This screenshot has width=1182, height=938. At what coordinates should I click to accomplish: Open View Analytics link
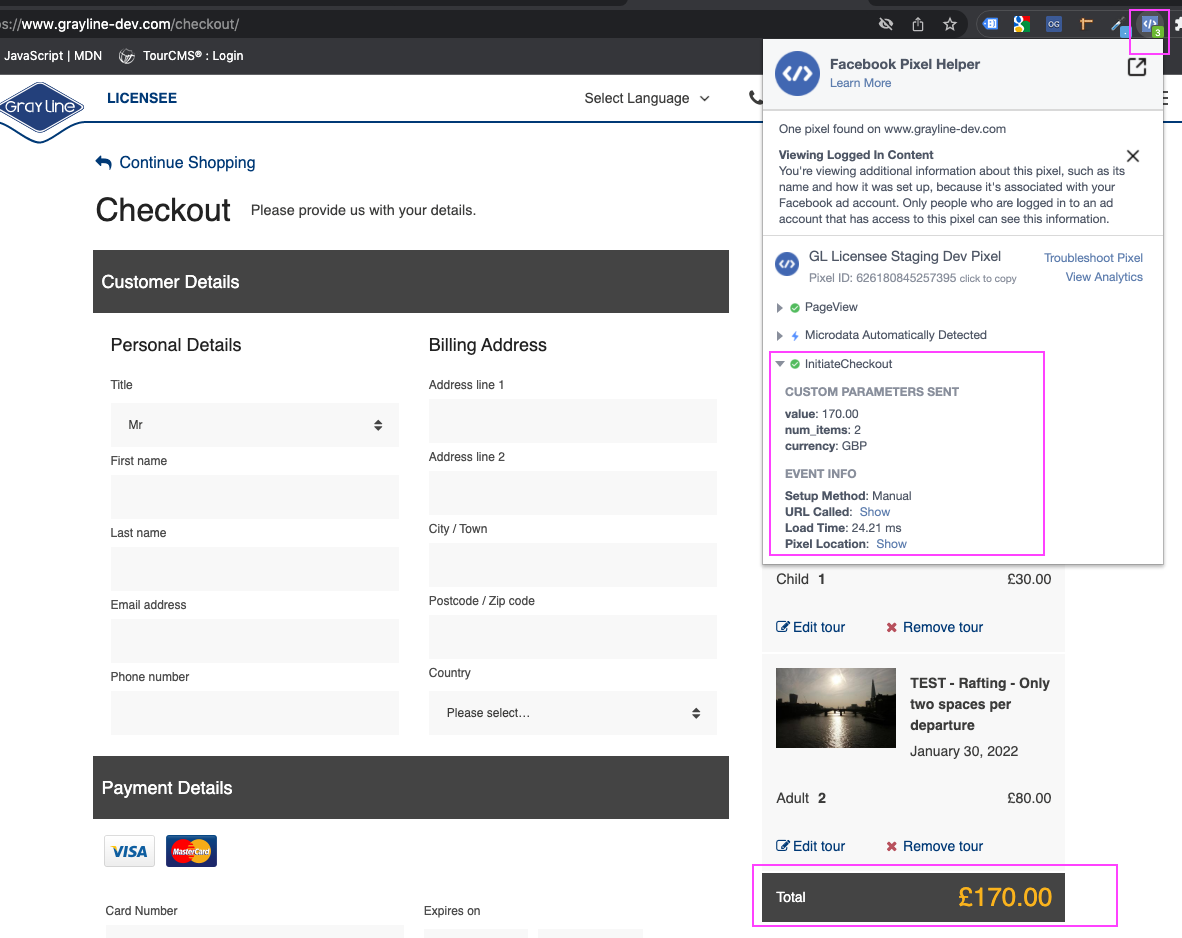1104,277
